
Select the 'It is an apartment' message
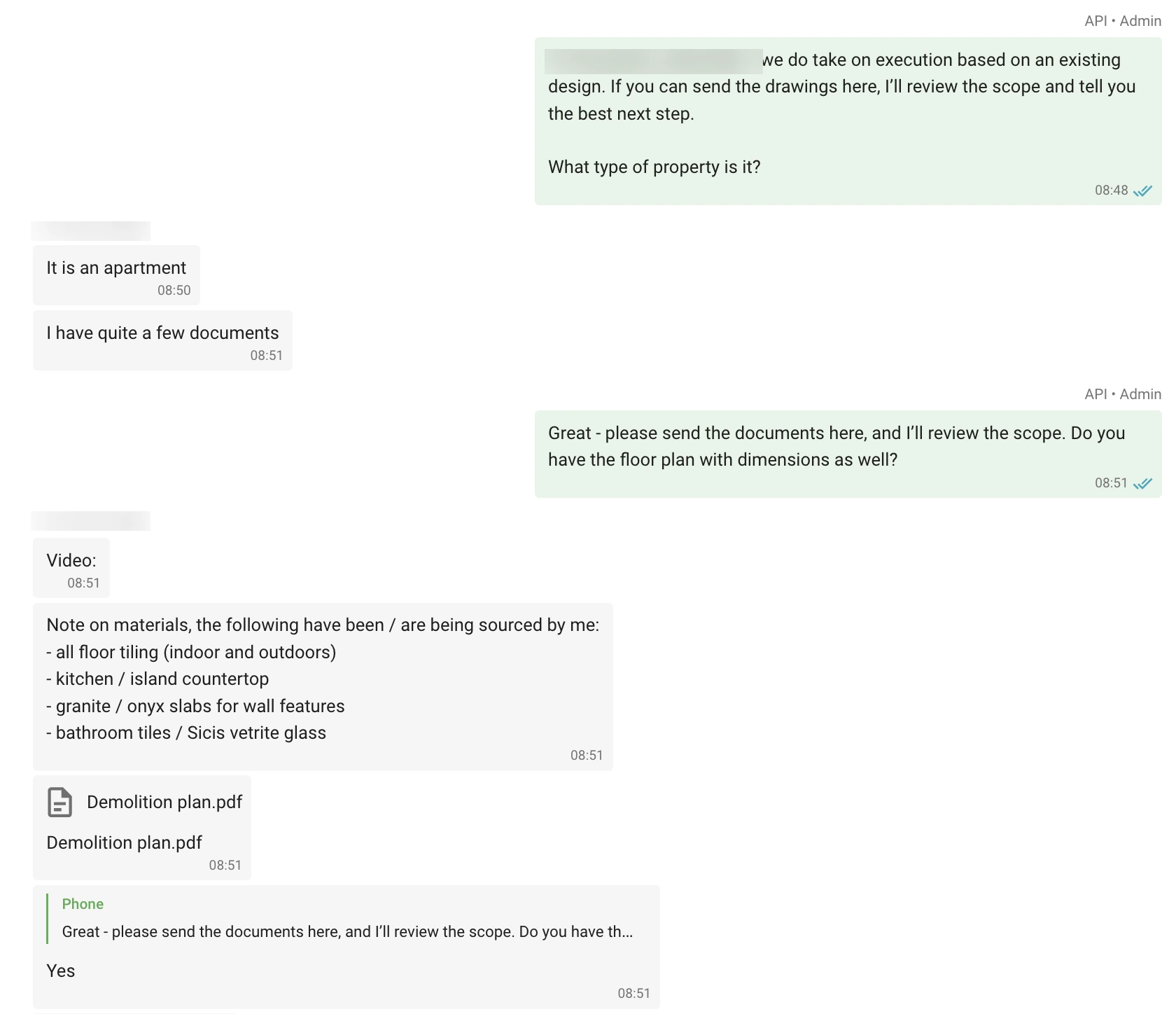pyautogui.click(x=116, y=275)
